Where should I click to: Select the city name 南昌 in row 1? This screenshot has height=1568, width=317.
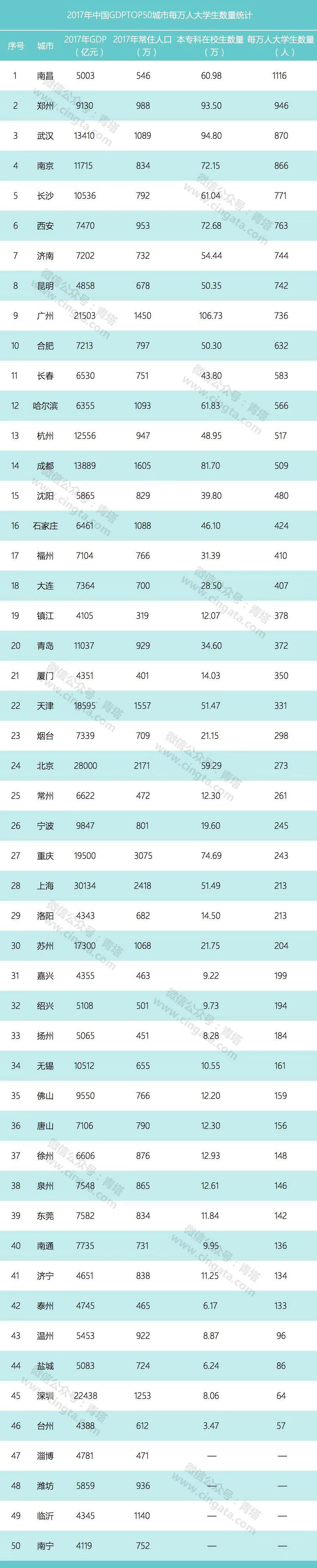pyautogui.click(x=45, y=76)
